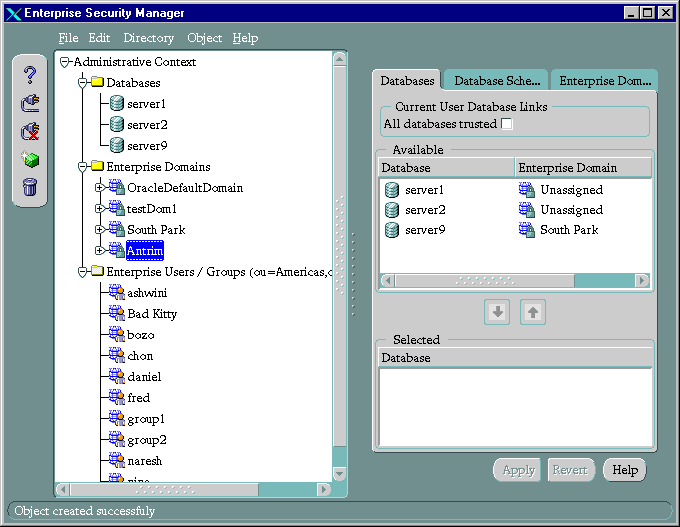Expand the testDom1 domain node
Viewport: 680px width, 527px height.
(99, 209)
